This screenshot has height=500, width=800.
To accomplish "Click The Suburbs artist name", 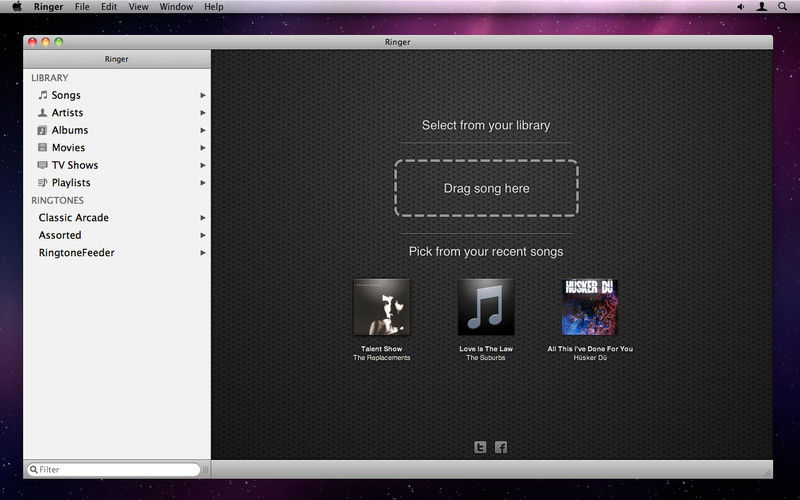I will [x=486, y=358].
